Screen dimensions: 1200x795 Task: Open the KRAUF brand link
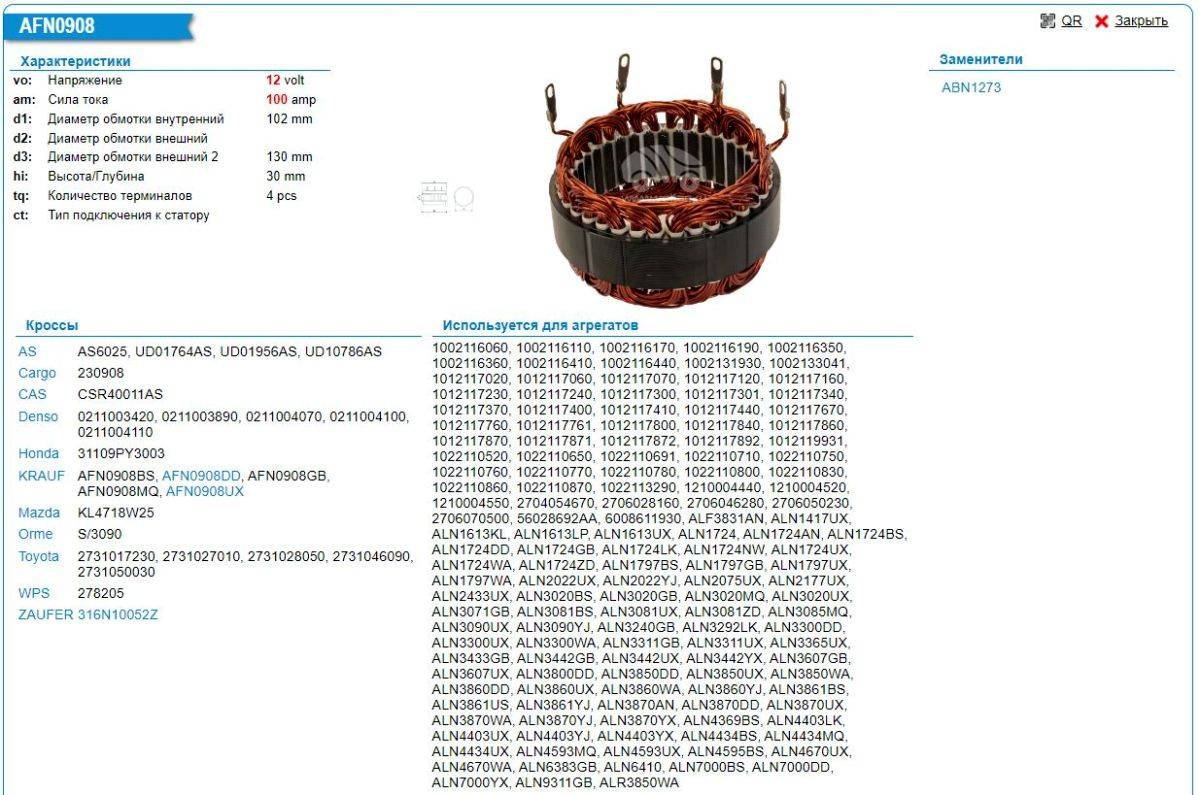41,475
